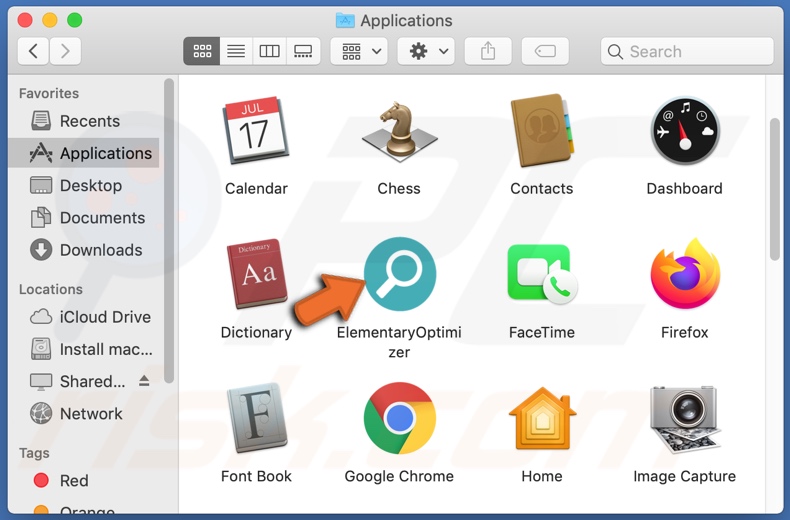790x520 pixels.
Task: Open the Install mac... volume in sidebar
Action: (83, 349)
